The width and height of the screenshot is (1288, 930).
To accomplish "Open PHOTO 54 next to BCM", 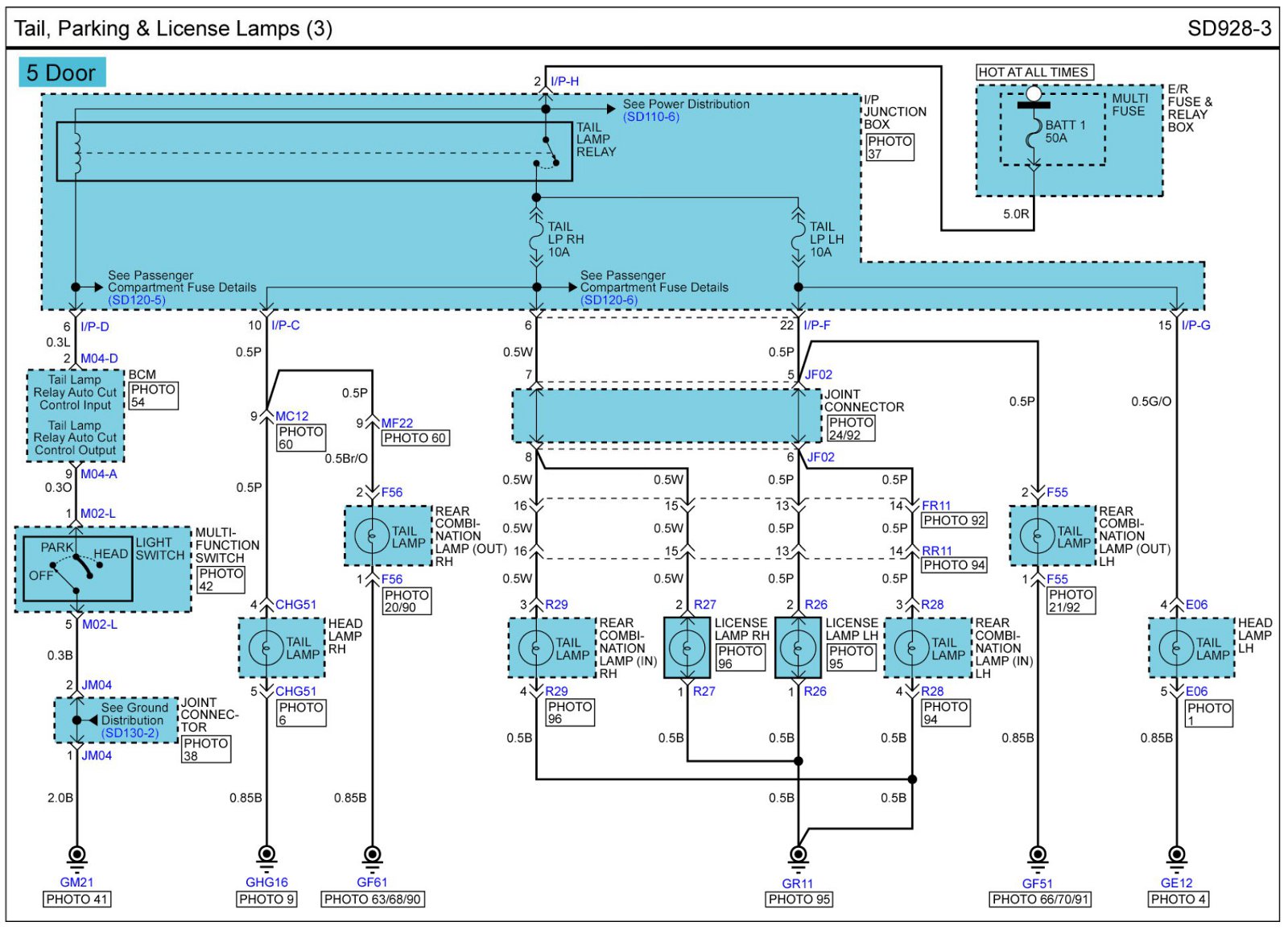I will pyautogui.click(x=152, y=395).
